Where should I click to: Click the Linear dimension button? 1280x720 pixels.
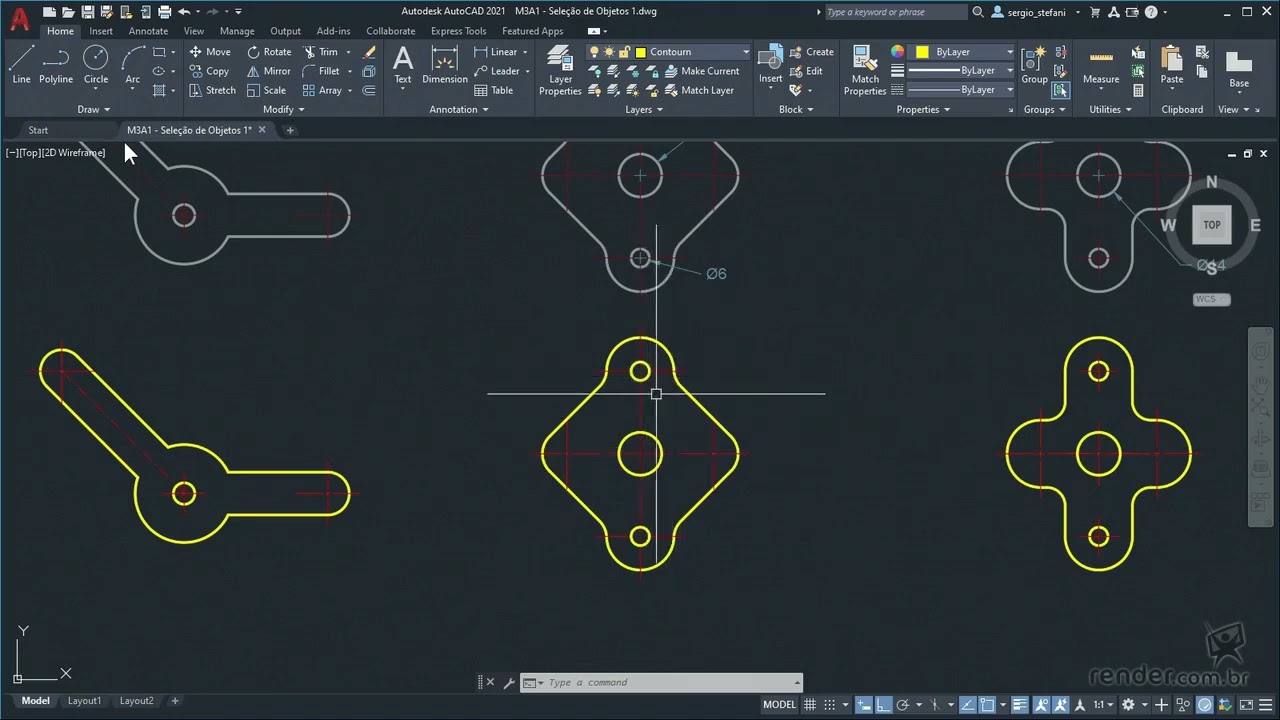point(496,52)
